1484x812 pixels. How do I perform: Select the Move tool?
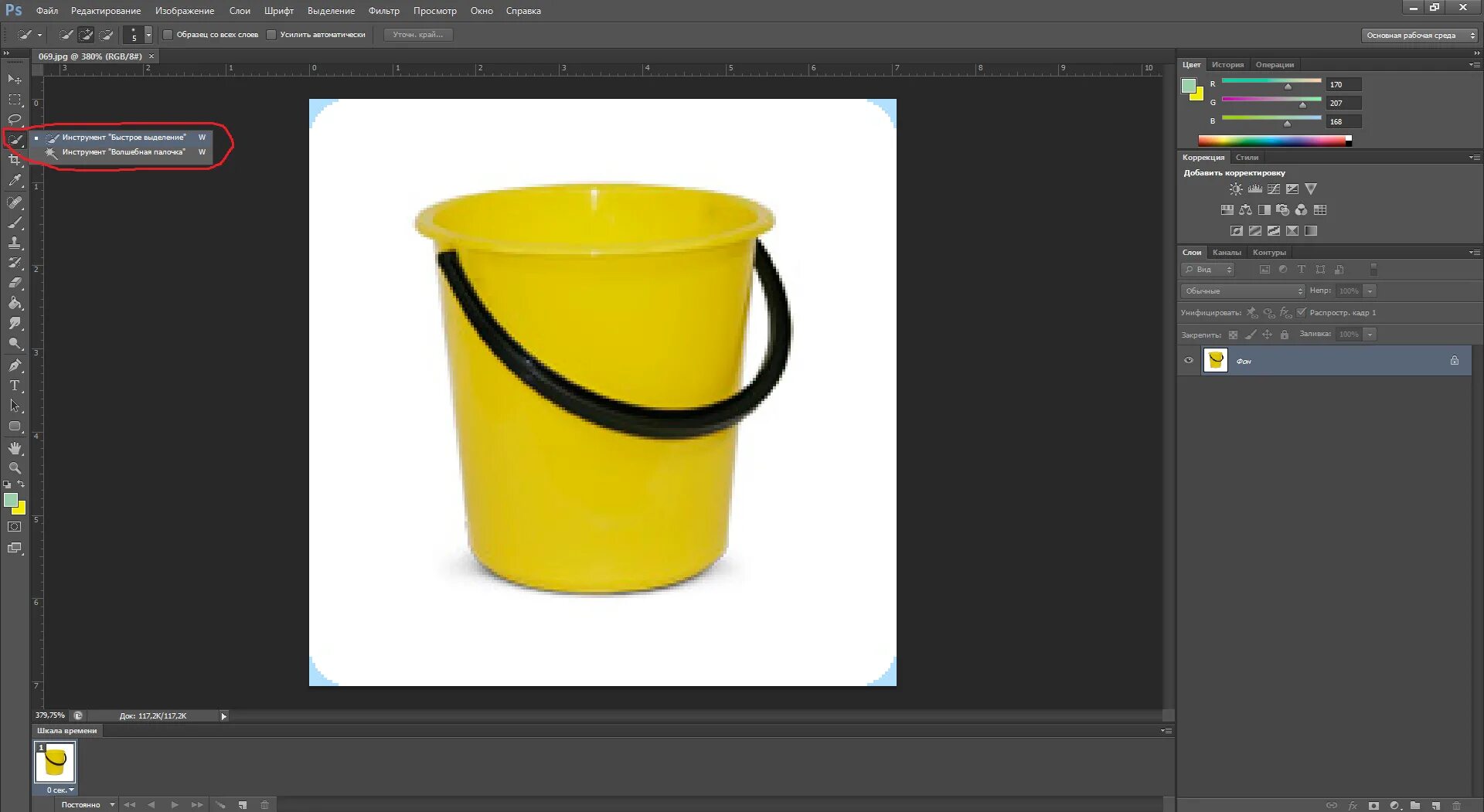(x=15, y=80)
